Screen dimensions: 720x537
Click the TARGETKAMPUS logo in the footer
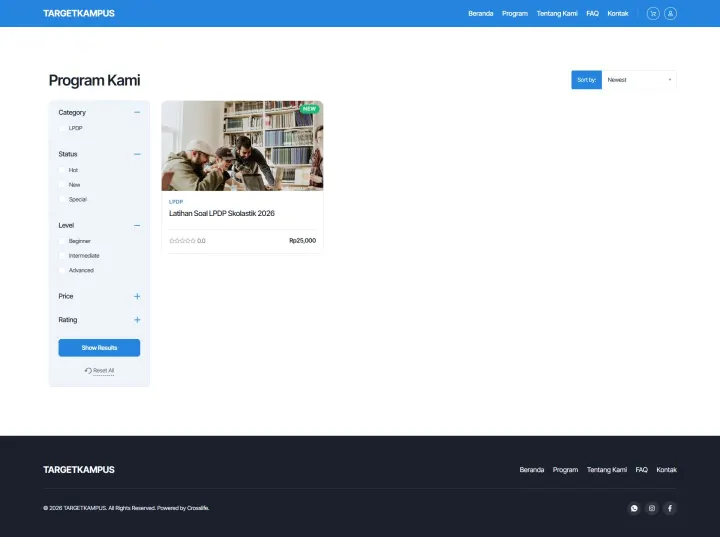tap(79, 469)
